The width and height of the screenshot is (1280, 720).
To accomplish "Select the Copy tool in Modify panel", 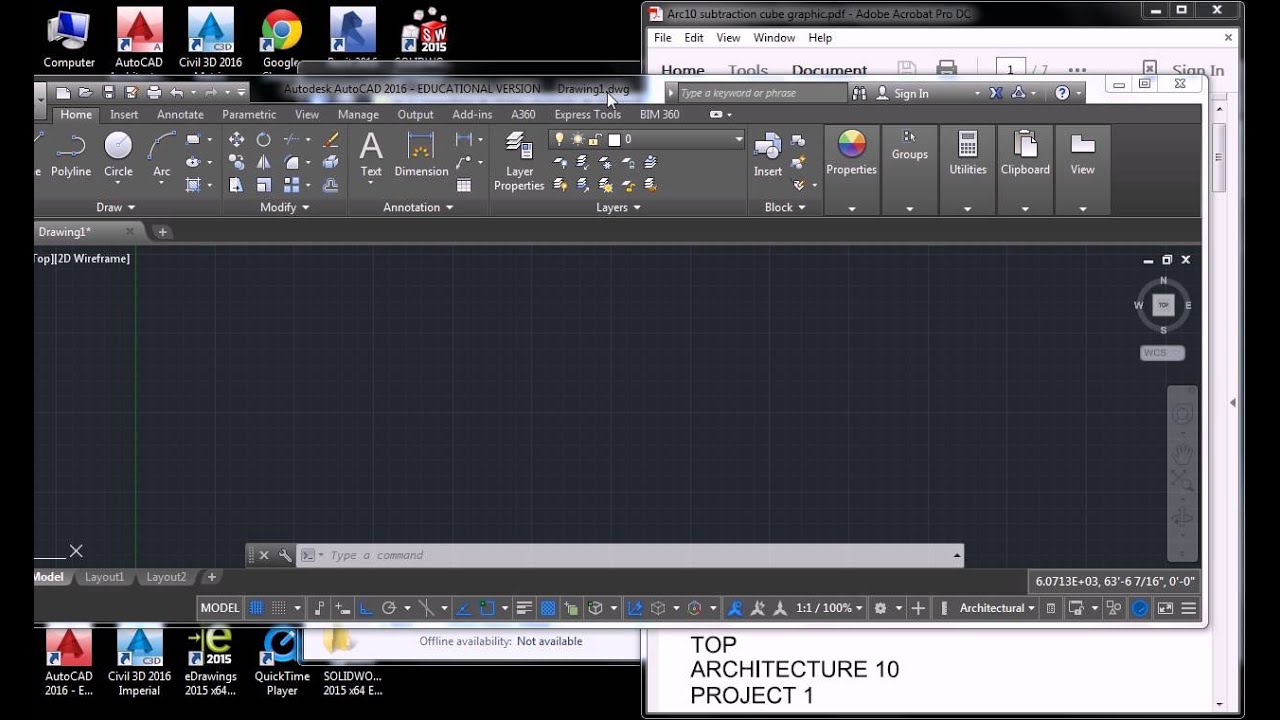I will point(236,162).
